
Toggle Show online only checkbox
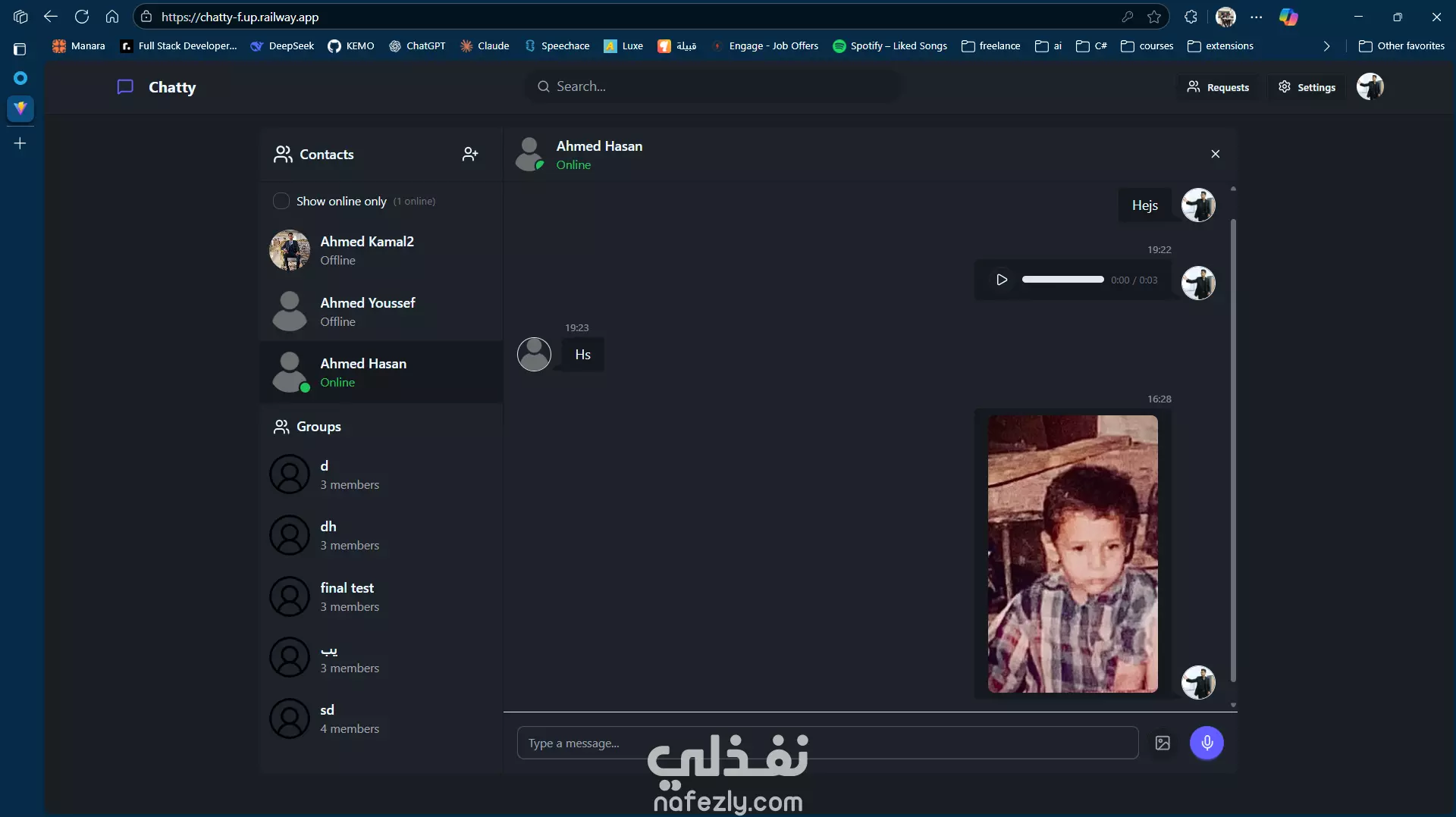point(281,201)
